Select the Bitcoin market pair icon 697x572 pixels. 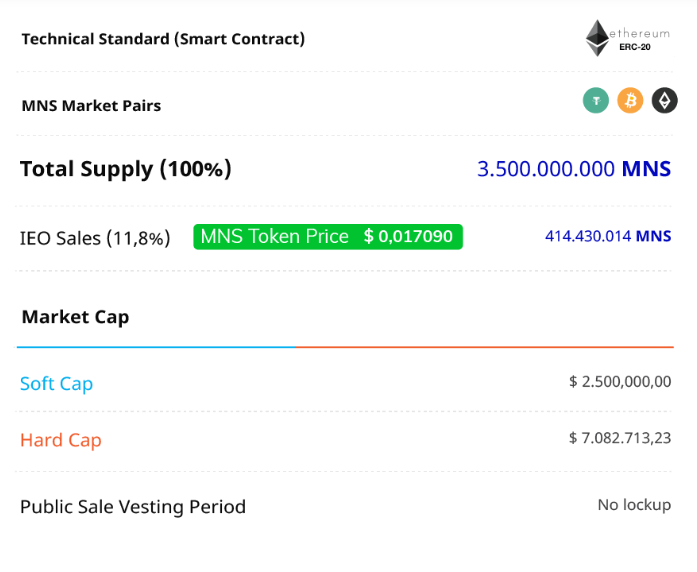click(630, 100)
